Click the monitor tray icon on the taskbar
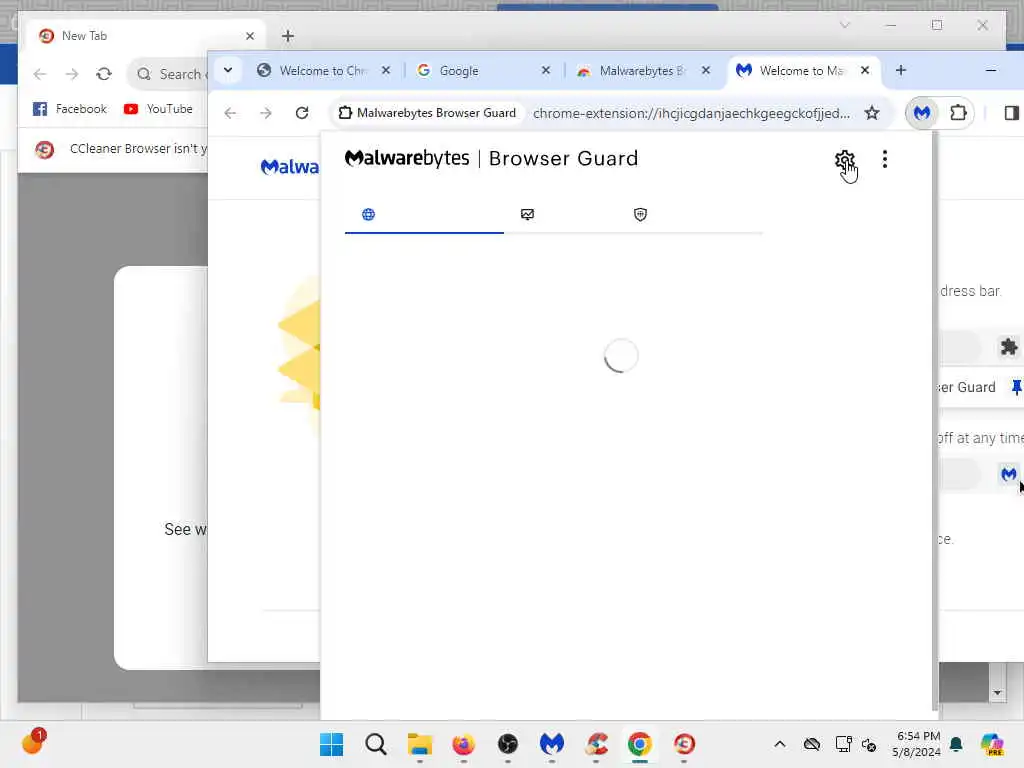Screen dimensions: 1024x768 pos(843,744)
